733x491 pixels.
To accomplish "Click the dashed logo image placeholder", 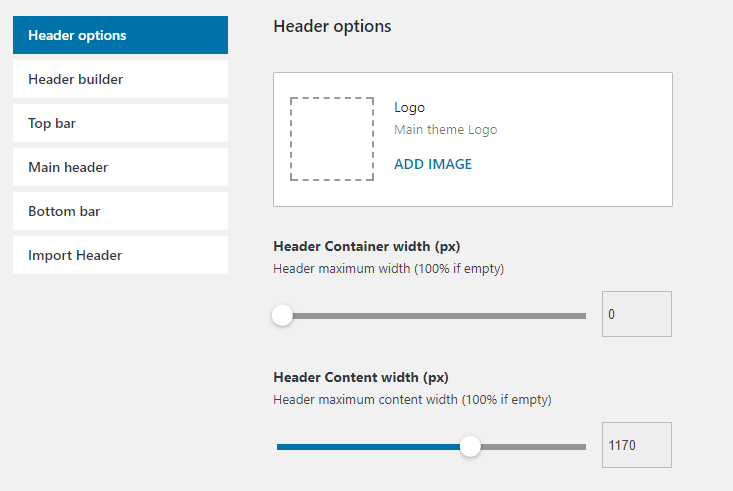I will coord(332,139).
